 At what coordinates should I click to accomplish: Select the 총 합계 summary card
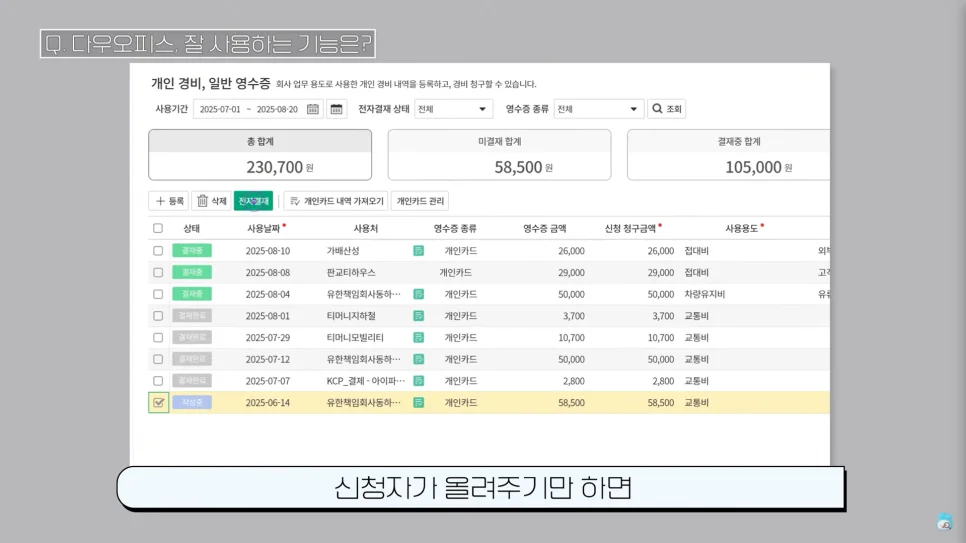point(260,155)
